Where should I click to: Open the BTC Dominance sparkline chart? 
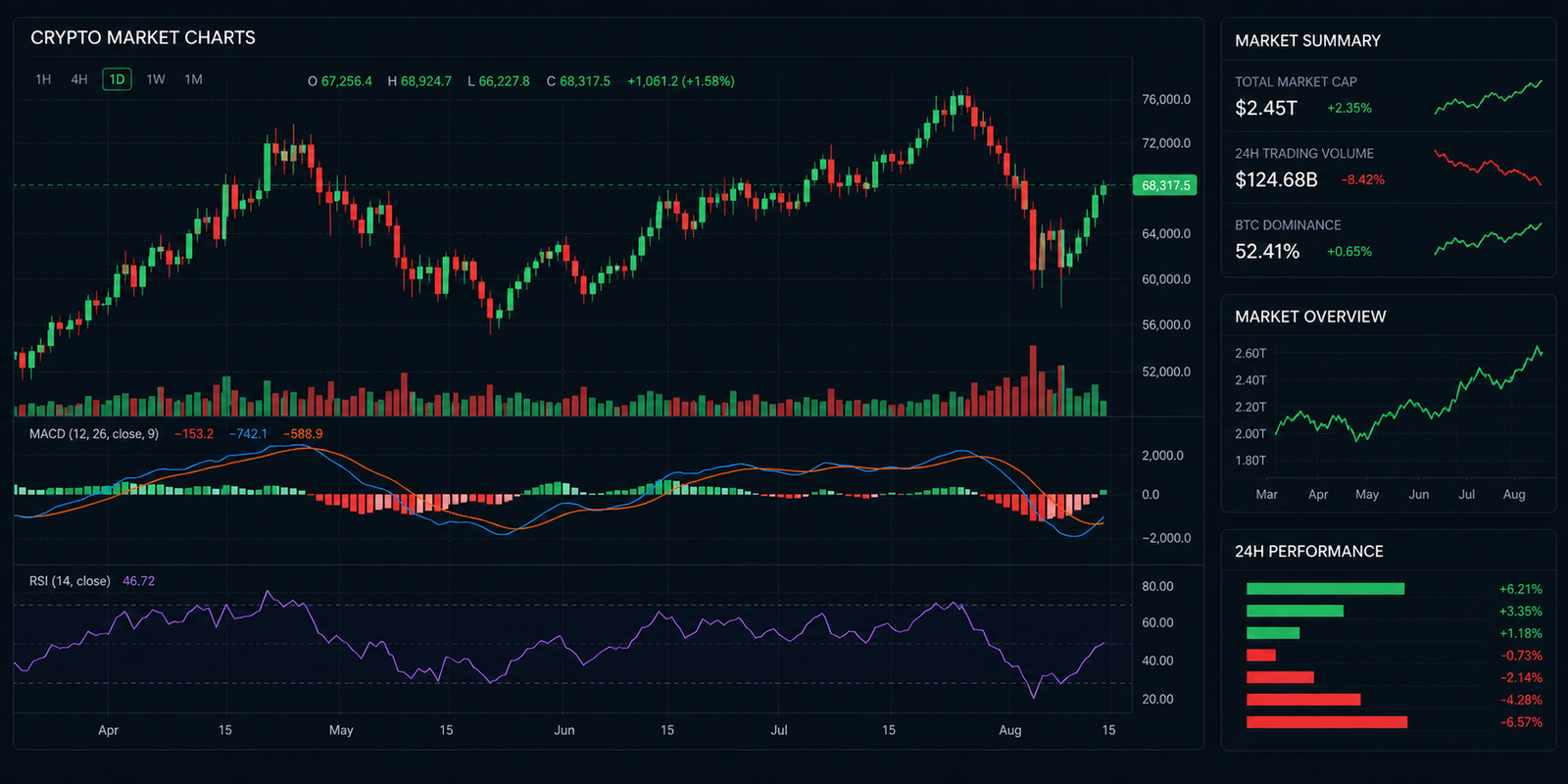click(x=1488, y=239)
